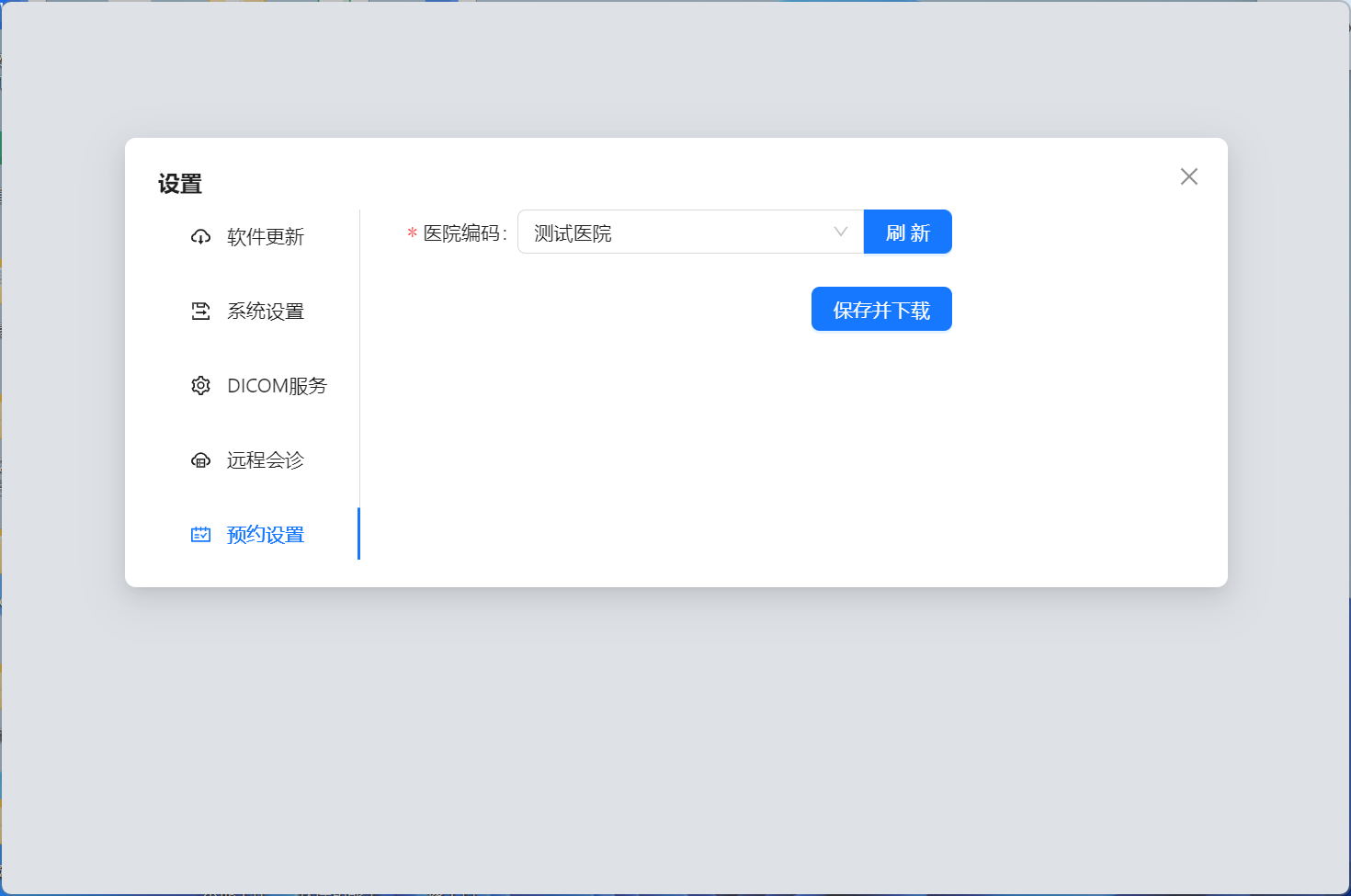
Task: Click the 设置 dialog title
Action: coord(180,184)
